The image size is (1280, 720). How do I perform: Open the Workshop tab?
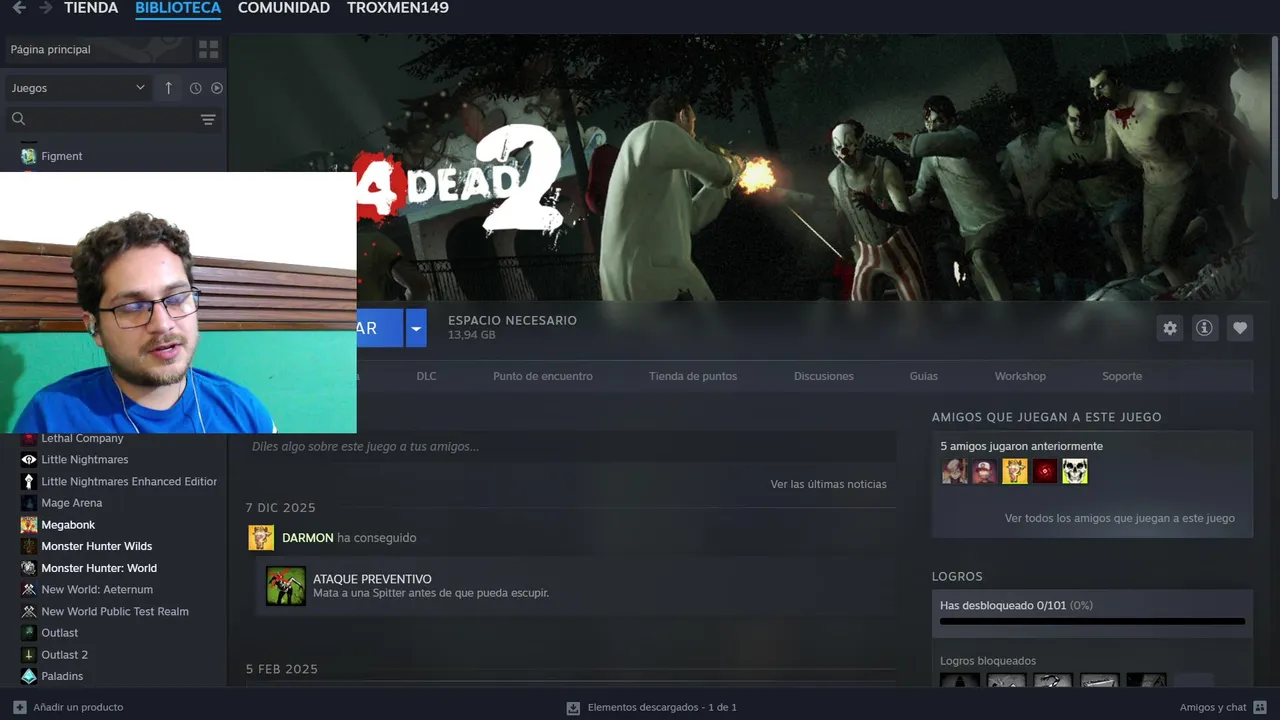tap(1020, 376)
